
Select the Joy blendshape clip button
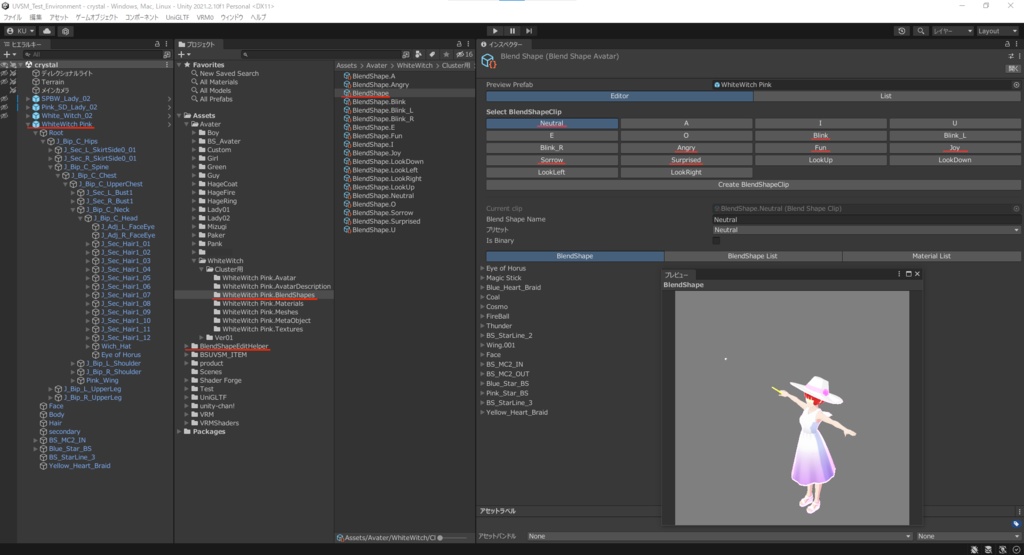954,148
